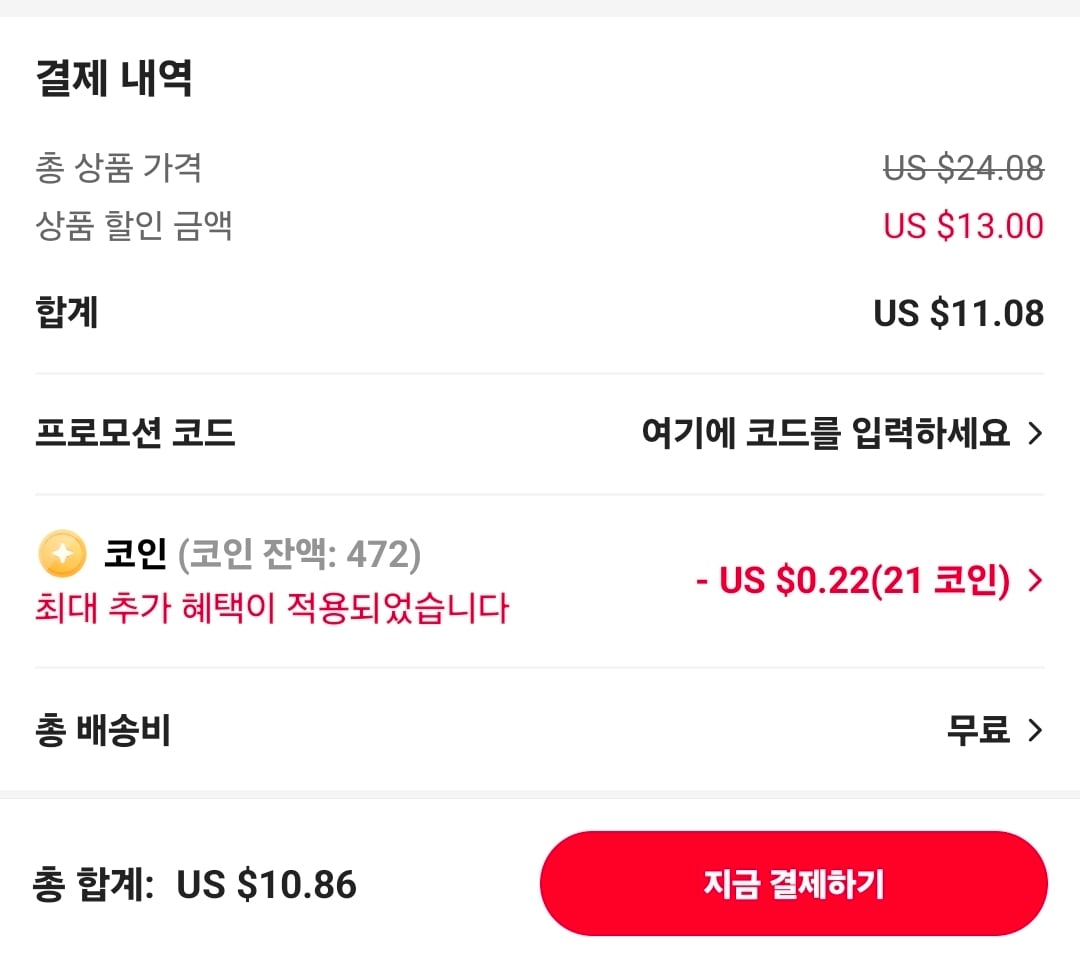Click the coin balance 472 text
This screenshot has width=1080, height=962.
coord(299,554)
